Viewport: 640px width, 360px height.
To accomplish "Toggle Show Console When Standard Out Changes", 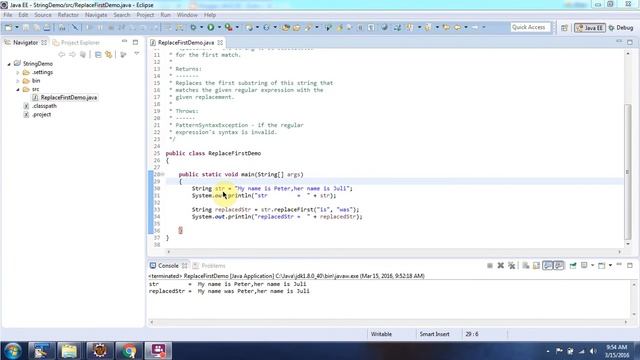I will point(548,266).
